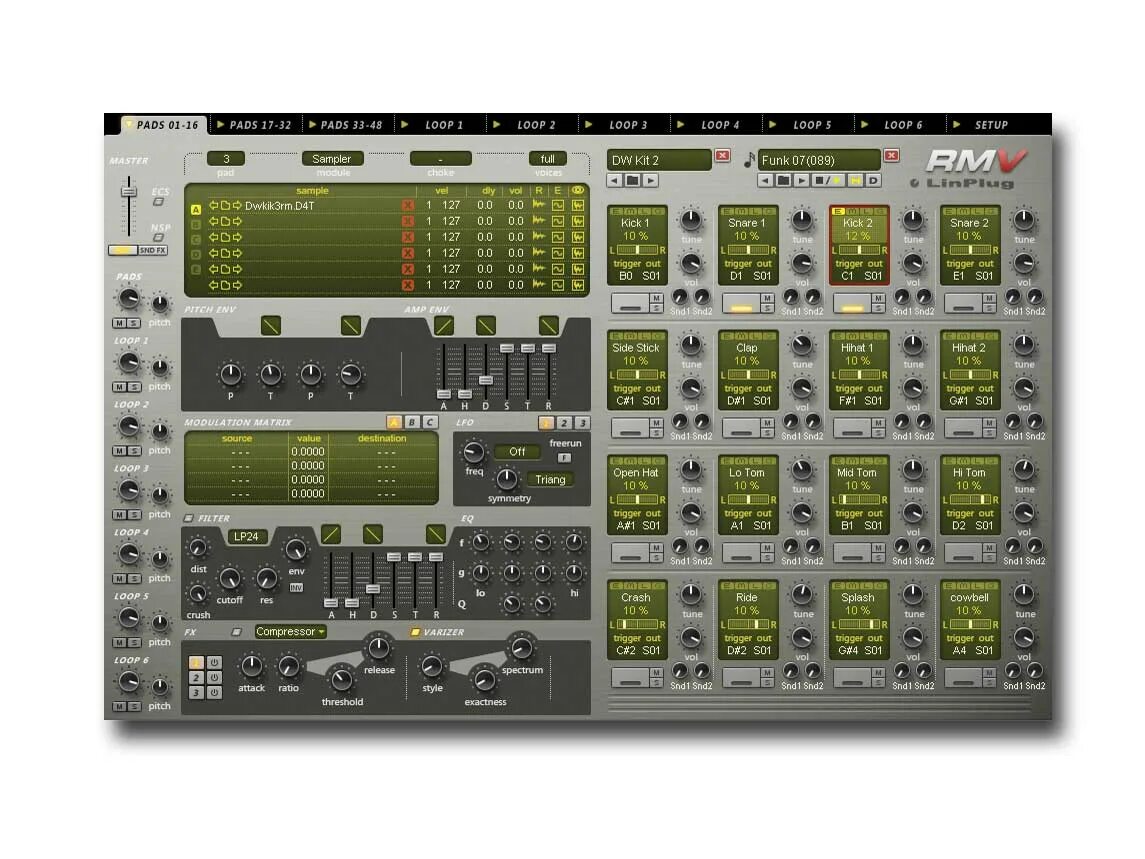Clear the Funk 07(089) loop with red X
1145x859 pixels.
(892, 156)
